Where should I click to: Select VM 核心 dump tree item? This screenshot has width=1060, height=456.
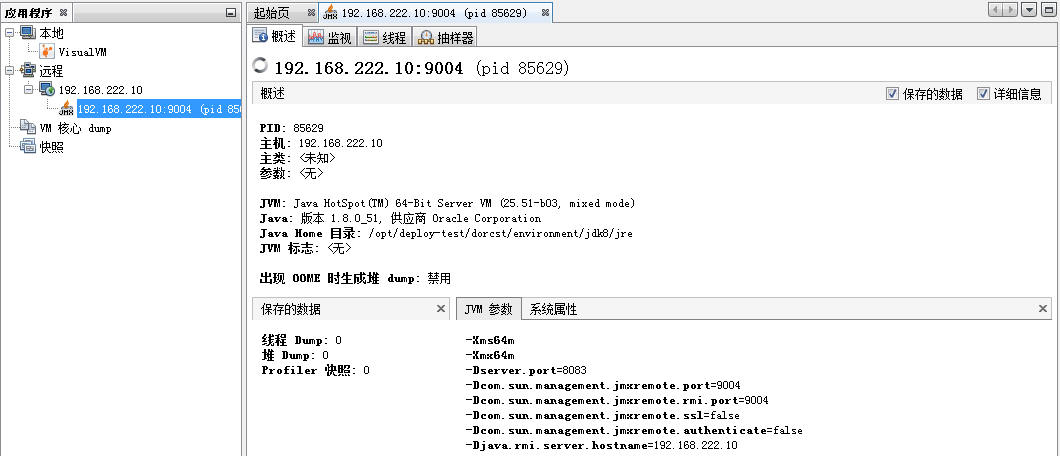[x=75, y=128]
